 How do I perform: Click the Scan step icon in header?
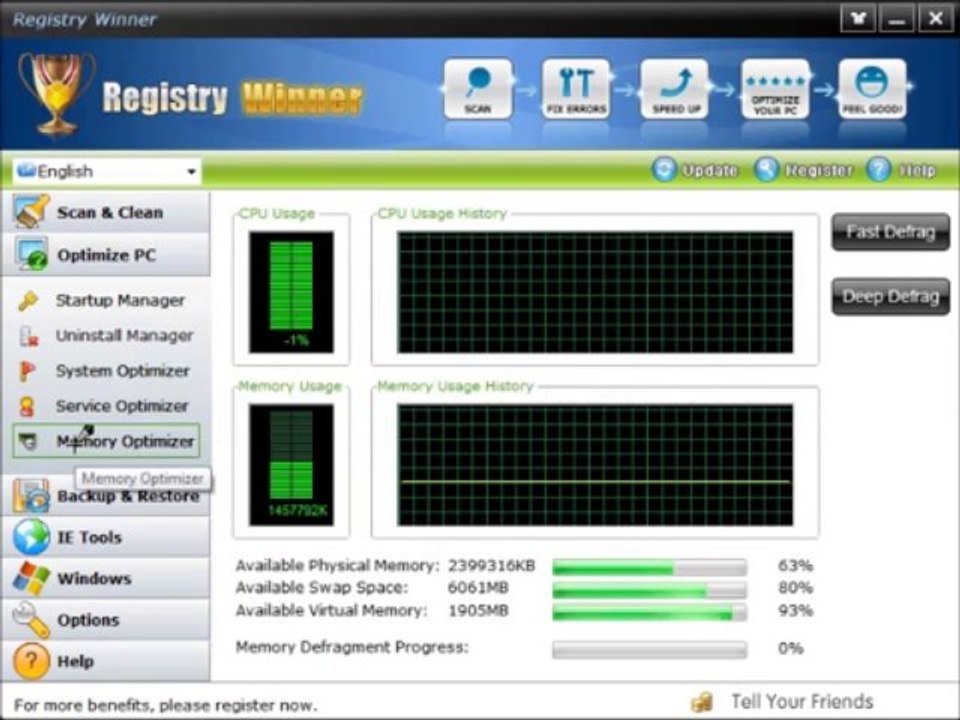tap(478, 88)
